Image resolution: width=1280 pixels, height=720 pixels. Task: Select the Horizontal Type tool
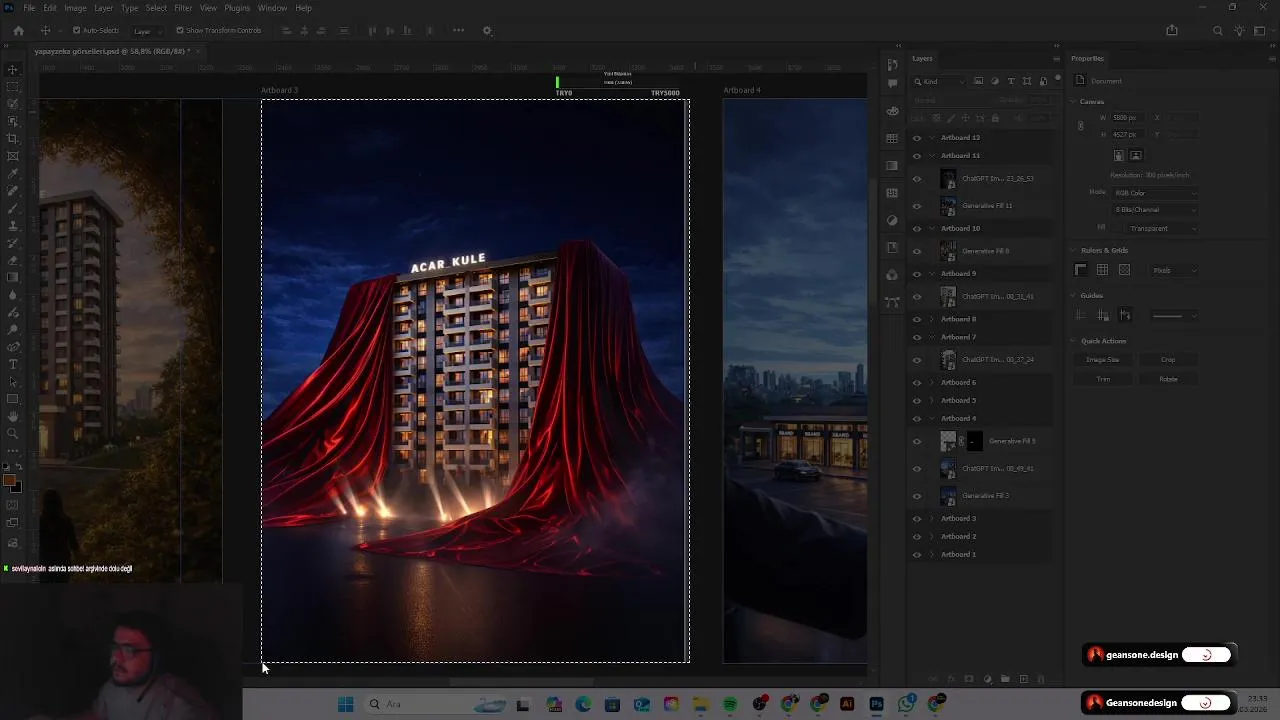pyautogui.click(x=13, y=364)
